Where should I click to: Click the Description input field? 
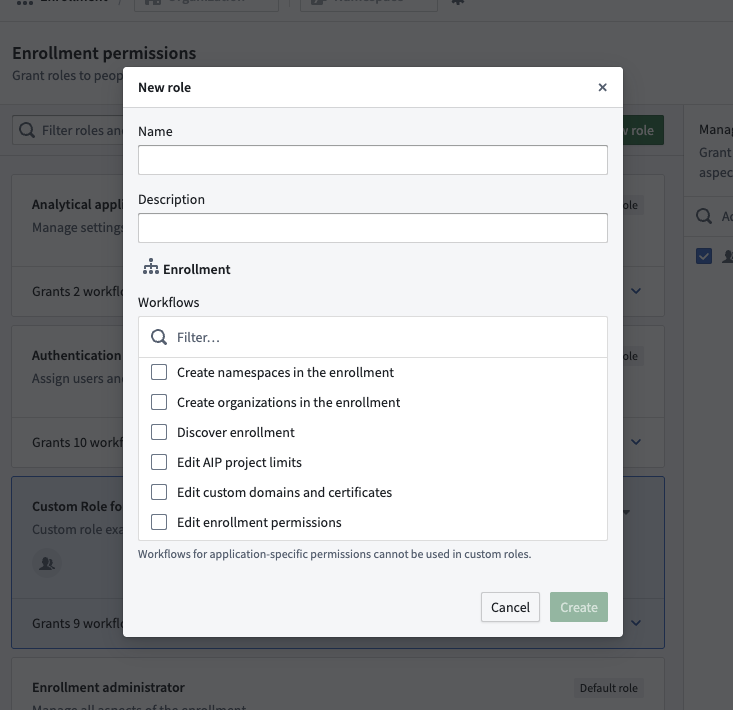coord(373,228)
